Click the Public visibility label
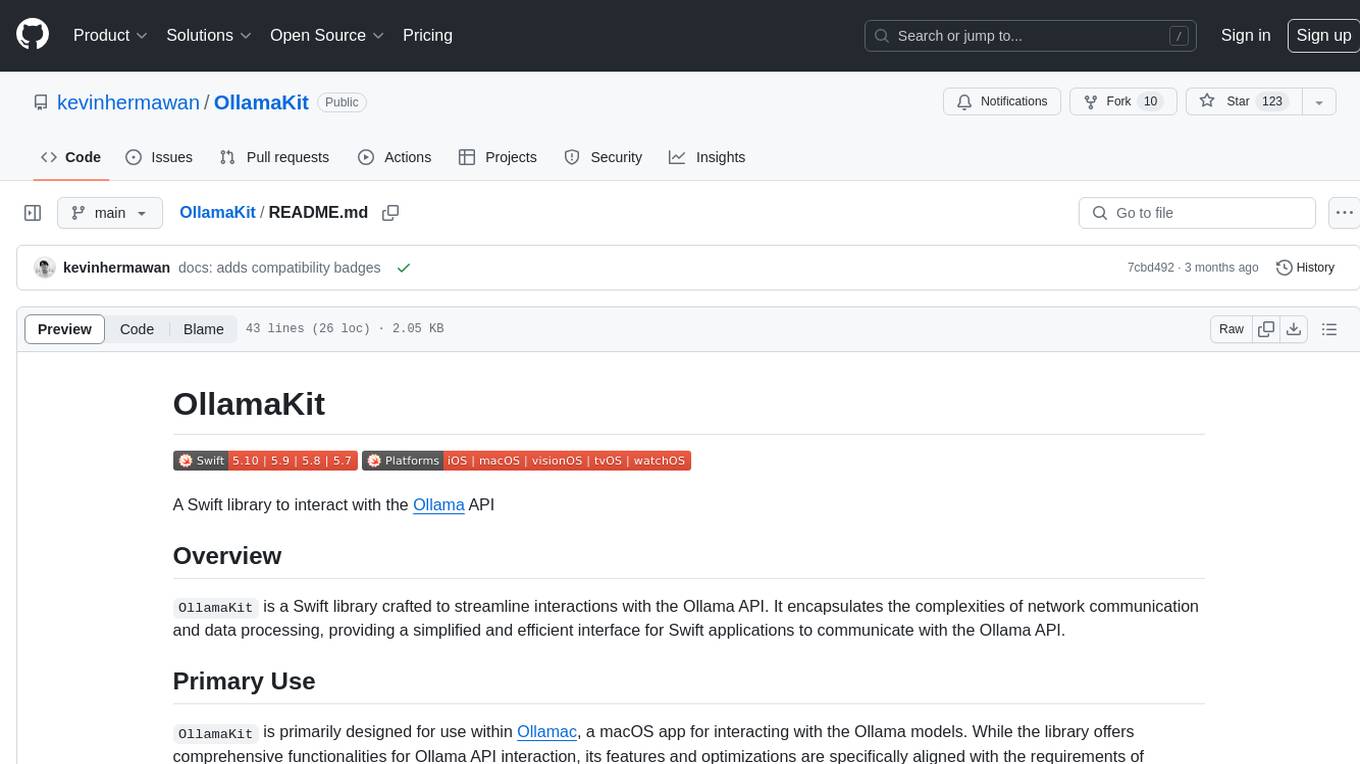 [342, 102]
